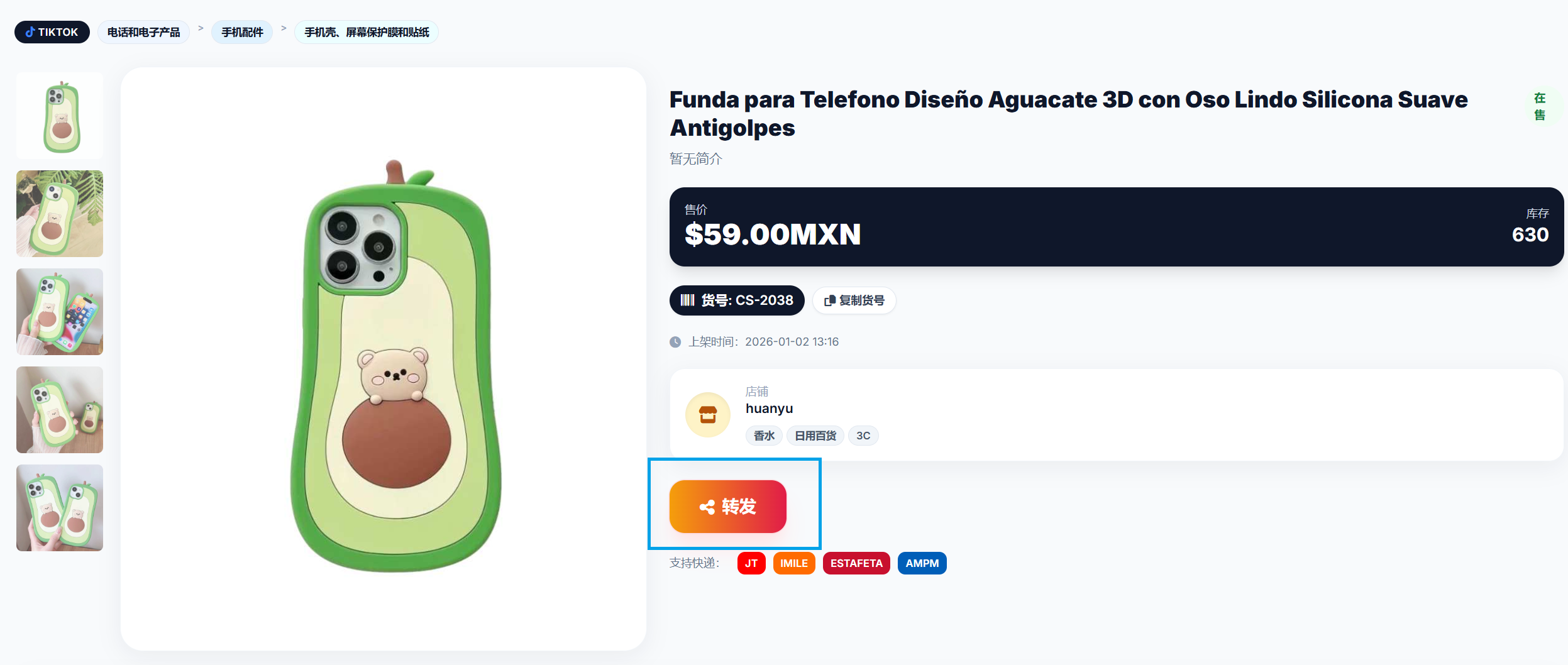Image resolution: width=1568 pixels, height=665 pixels.
Task: Open the 手机配件 breadcrumb category
Action: tap(242, 32)
